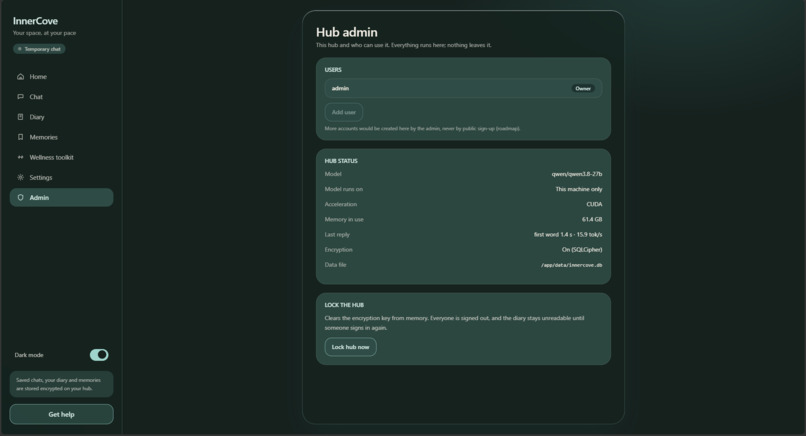Click Lock hub now button
The width and height of the screenshot is (806, 436).
coord(350,347)
